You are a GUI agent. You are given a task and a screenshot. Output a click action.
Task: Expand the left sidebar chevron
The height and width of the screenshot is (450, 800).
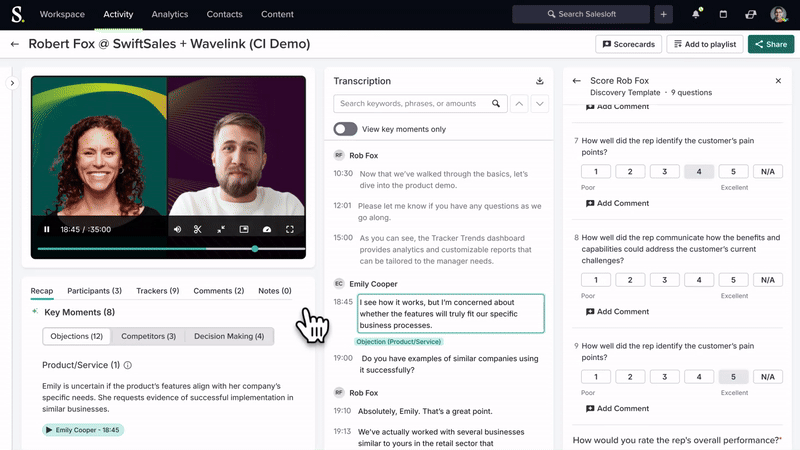(12, 83)
